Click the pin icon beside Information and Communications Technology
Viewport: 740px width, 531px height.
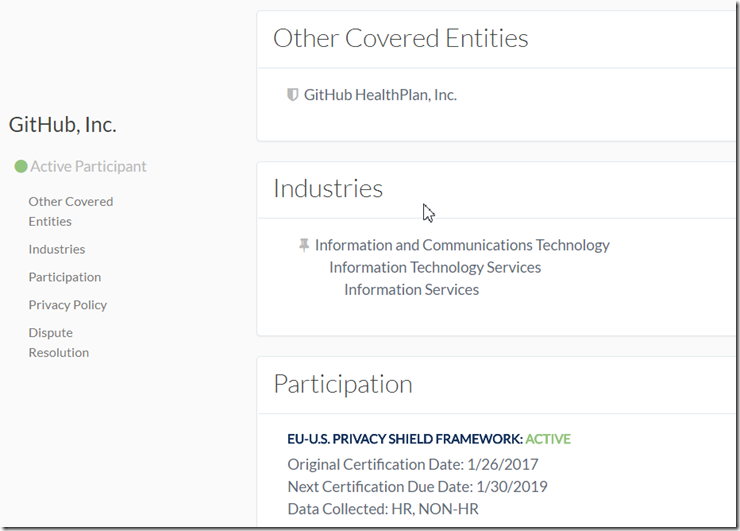click(304, 245)
